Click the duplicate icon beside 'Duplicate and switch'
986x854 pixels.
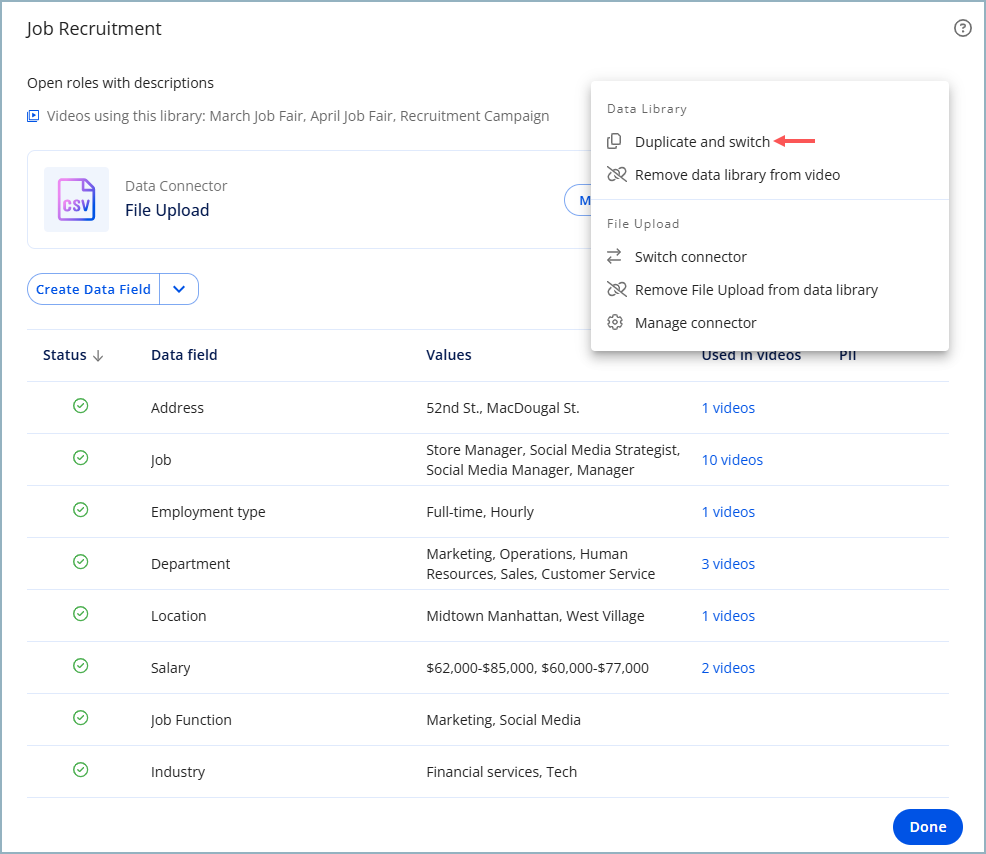(x=614, y=141)
